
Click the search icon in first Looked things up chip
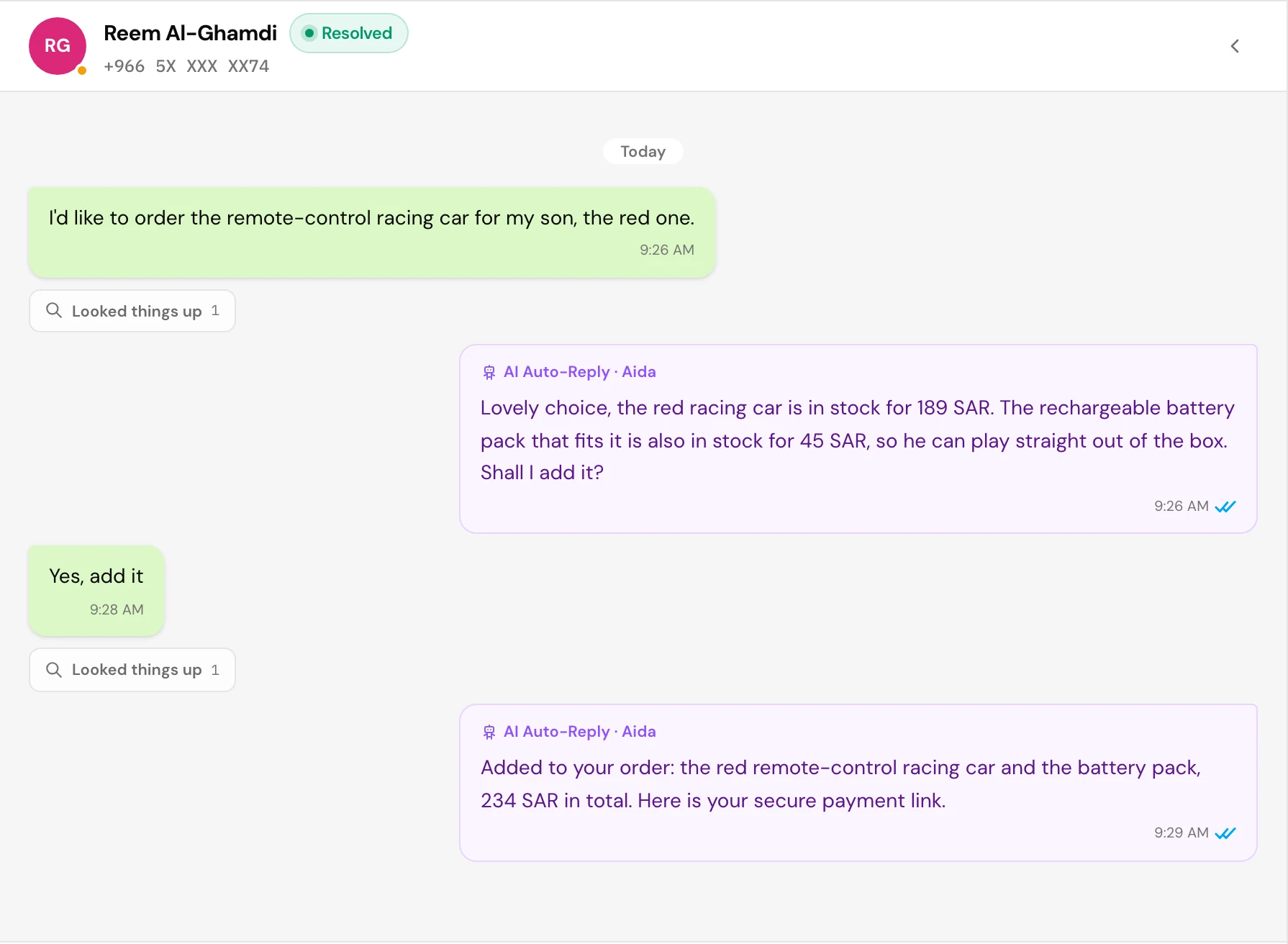point(54,310)
